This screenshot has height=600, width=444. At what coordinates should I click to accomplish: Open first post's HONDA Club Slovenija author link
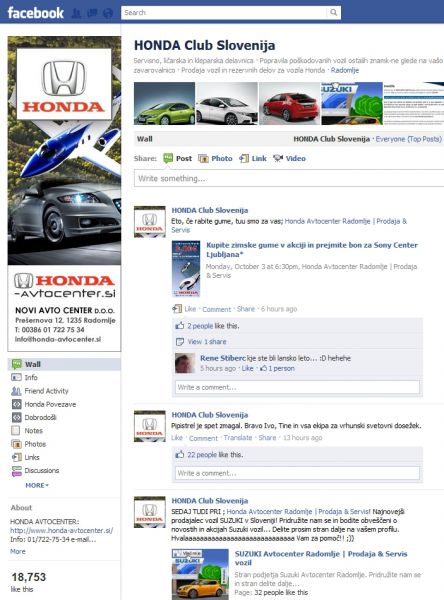(209, 210)
